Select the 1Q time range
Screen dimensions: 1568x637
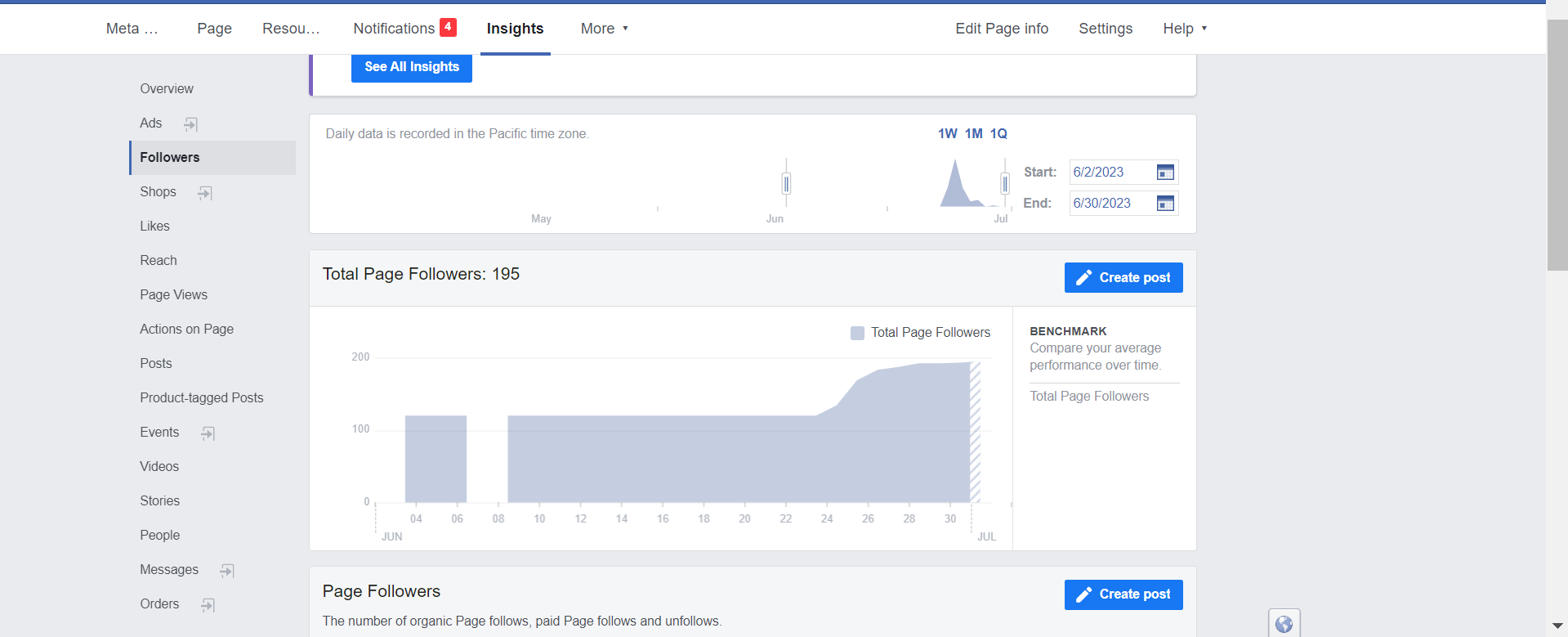[998, 133]
